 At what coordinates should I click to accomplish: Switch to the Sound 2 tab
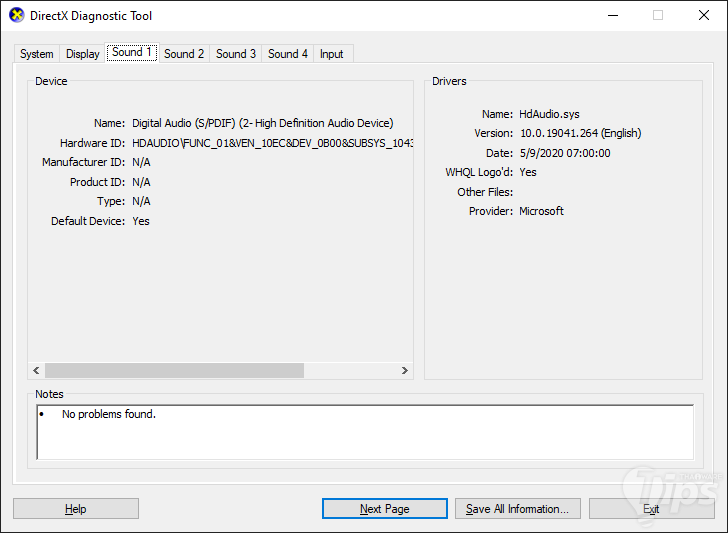pyautogui.click(x=184, y=54)
